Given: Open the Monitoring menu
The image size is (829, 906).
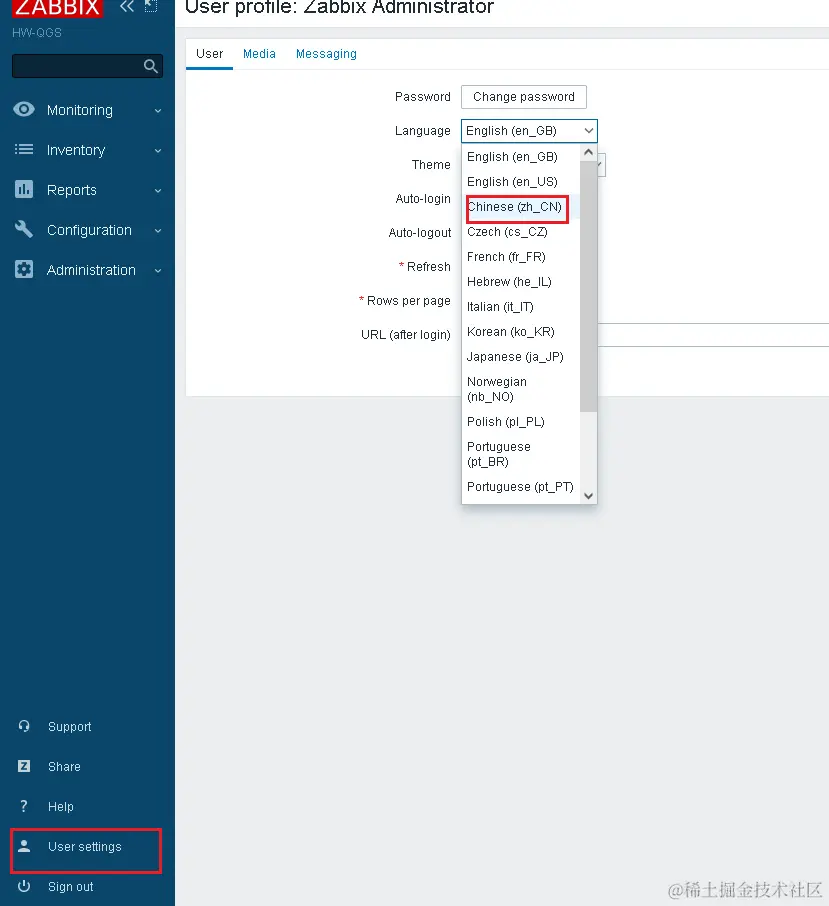Looking at the screenshot, I should pyautogui.click(x=80, y=110).
